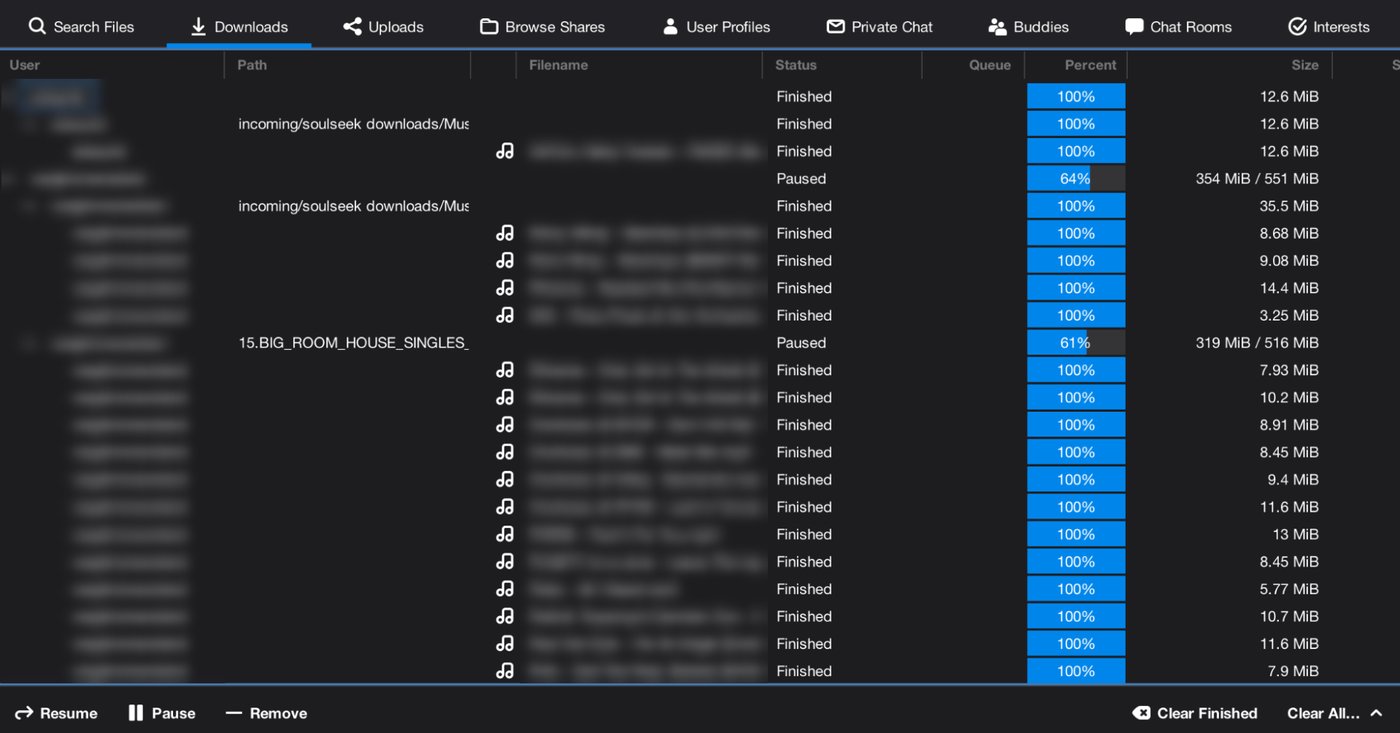
Task: Go to the User Profiles tab
Action: click(716, 27)
